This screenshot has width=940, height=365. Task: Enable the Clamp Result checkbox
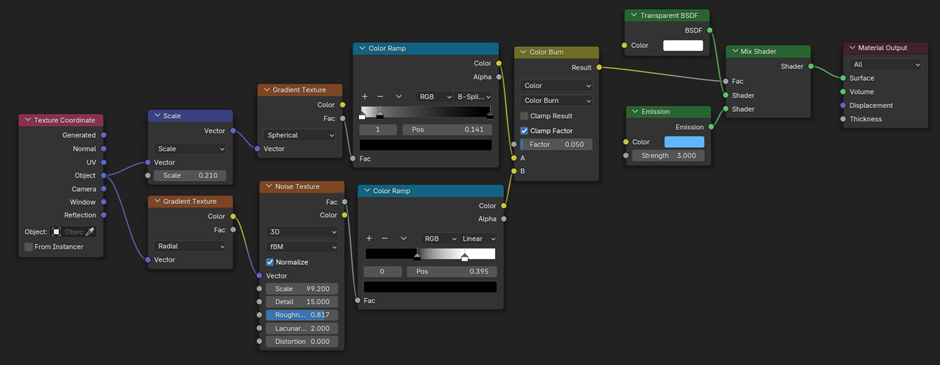525,116
